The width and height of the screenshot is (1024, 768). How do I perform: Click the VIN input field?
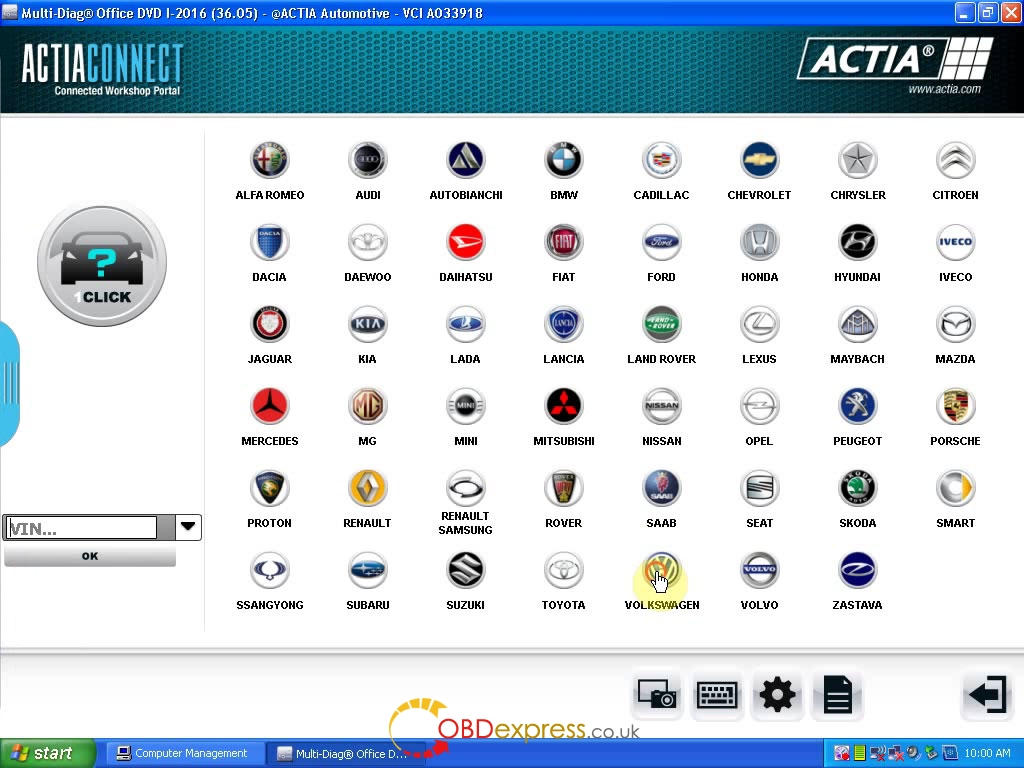82,528
